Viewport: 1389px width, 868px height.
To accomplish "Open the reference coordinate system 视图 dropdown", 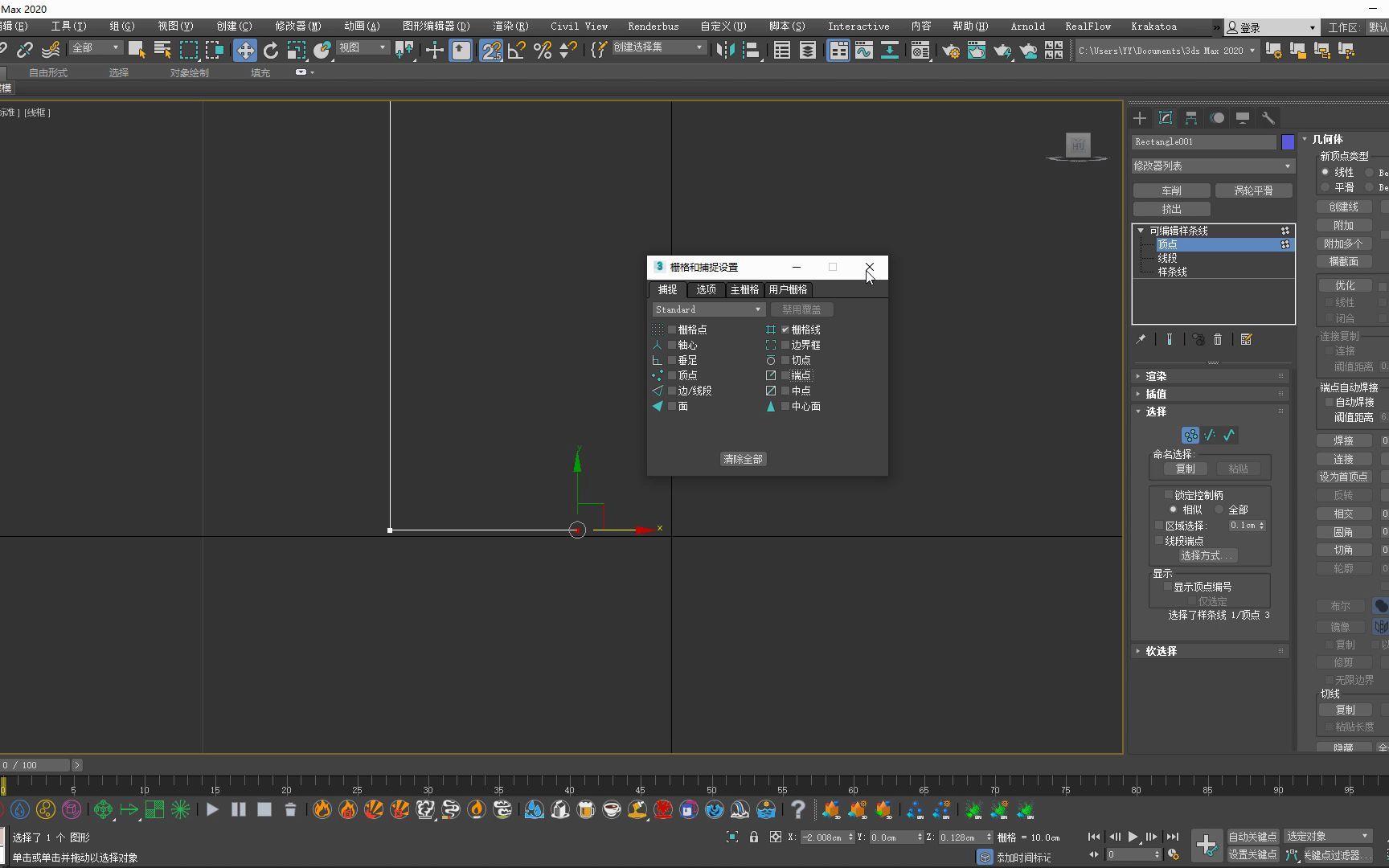I will tap(362, 48).
